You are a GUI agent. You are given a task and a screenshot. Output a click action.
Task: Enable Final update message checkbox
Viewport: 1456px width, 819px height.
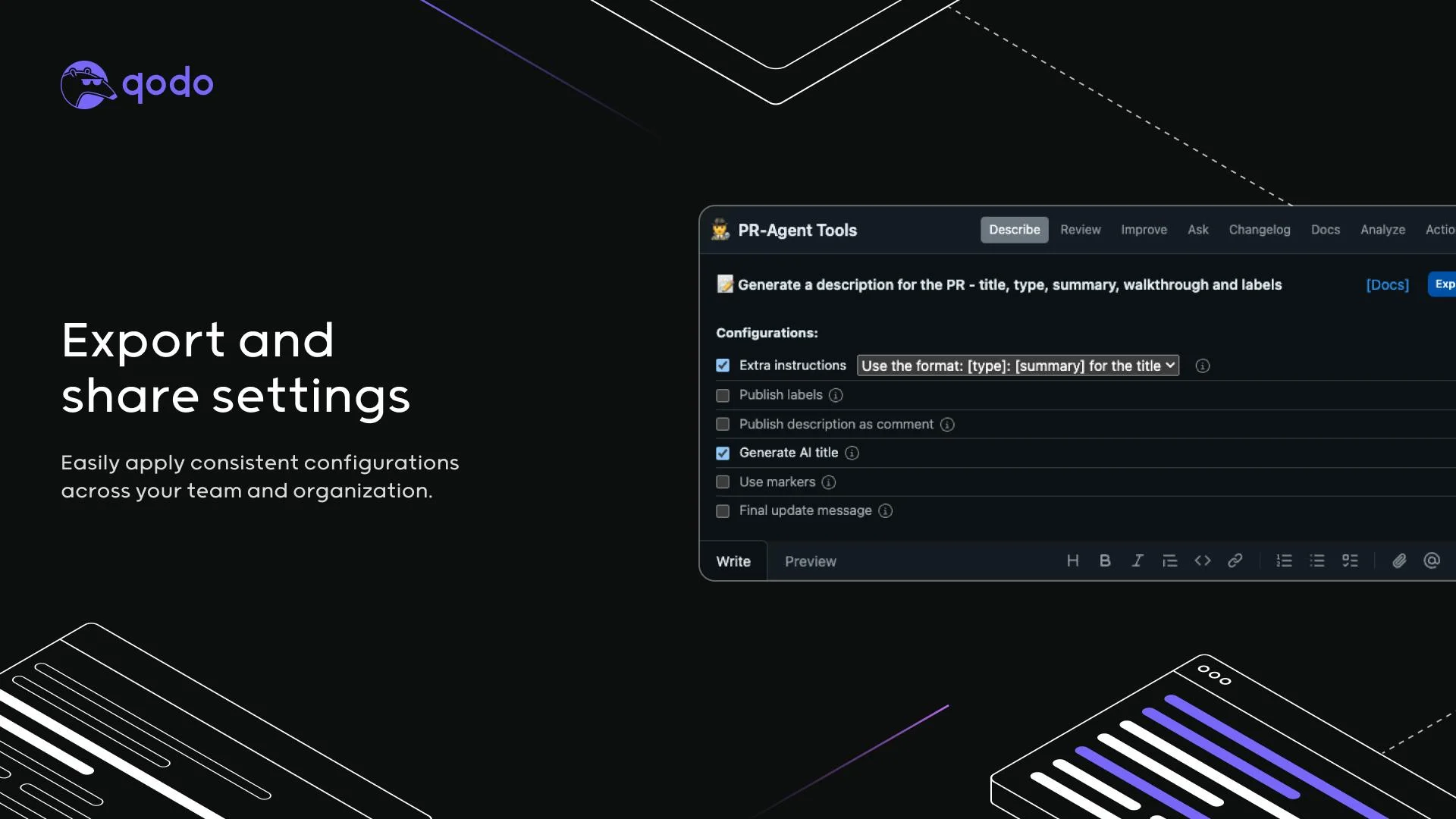(x=723, y=511)
